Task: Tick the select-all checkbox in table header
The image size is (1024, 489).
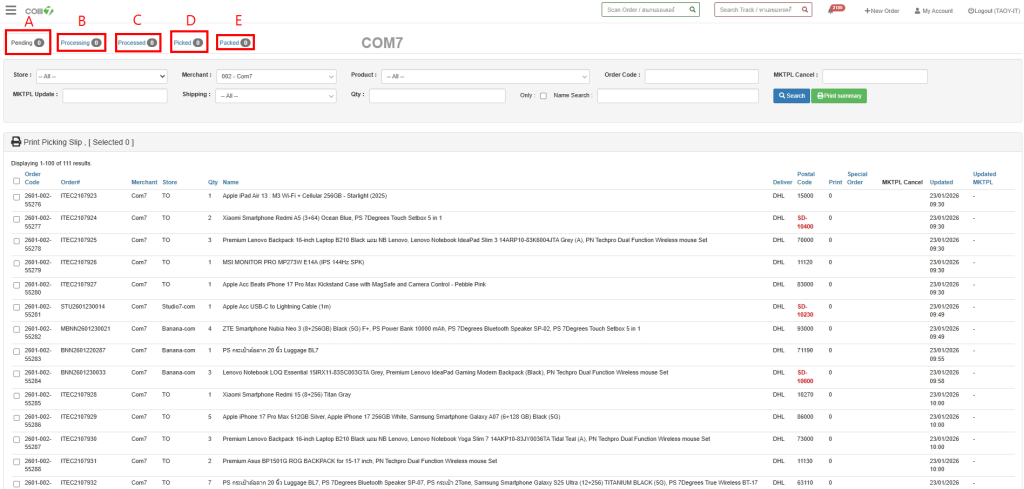Action: pyautogui.click(x=16, y=181)
